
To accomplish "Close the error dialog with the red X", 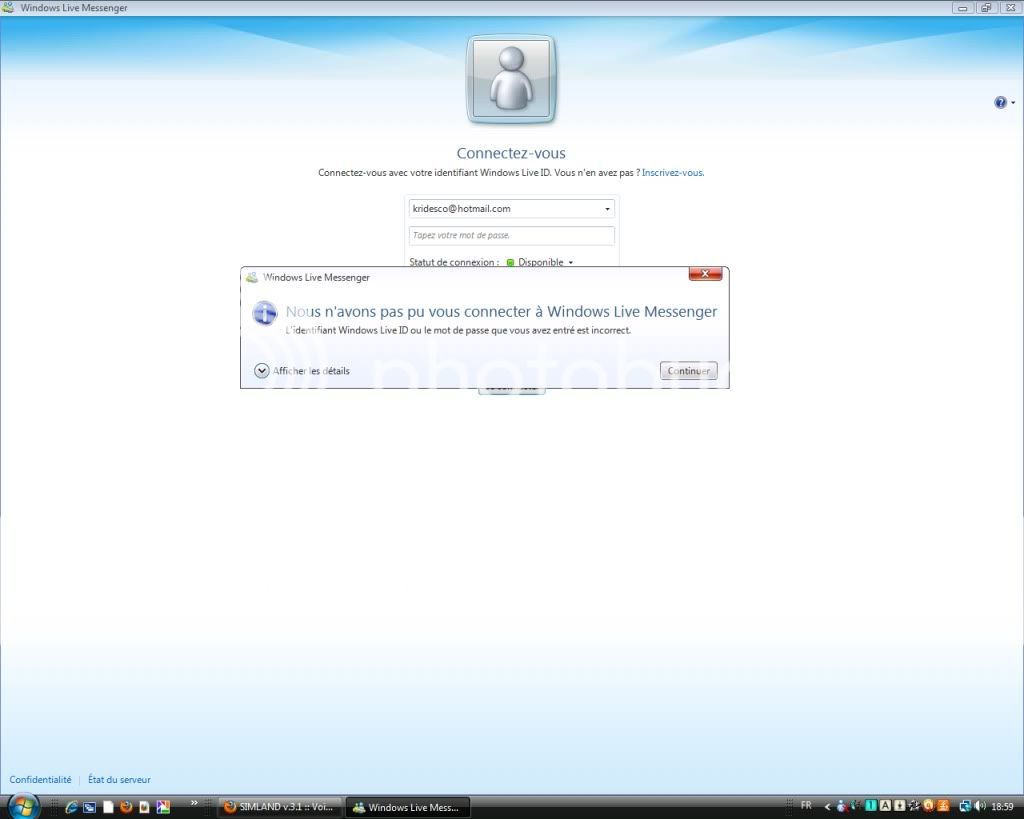I will pos(705,274).
